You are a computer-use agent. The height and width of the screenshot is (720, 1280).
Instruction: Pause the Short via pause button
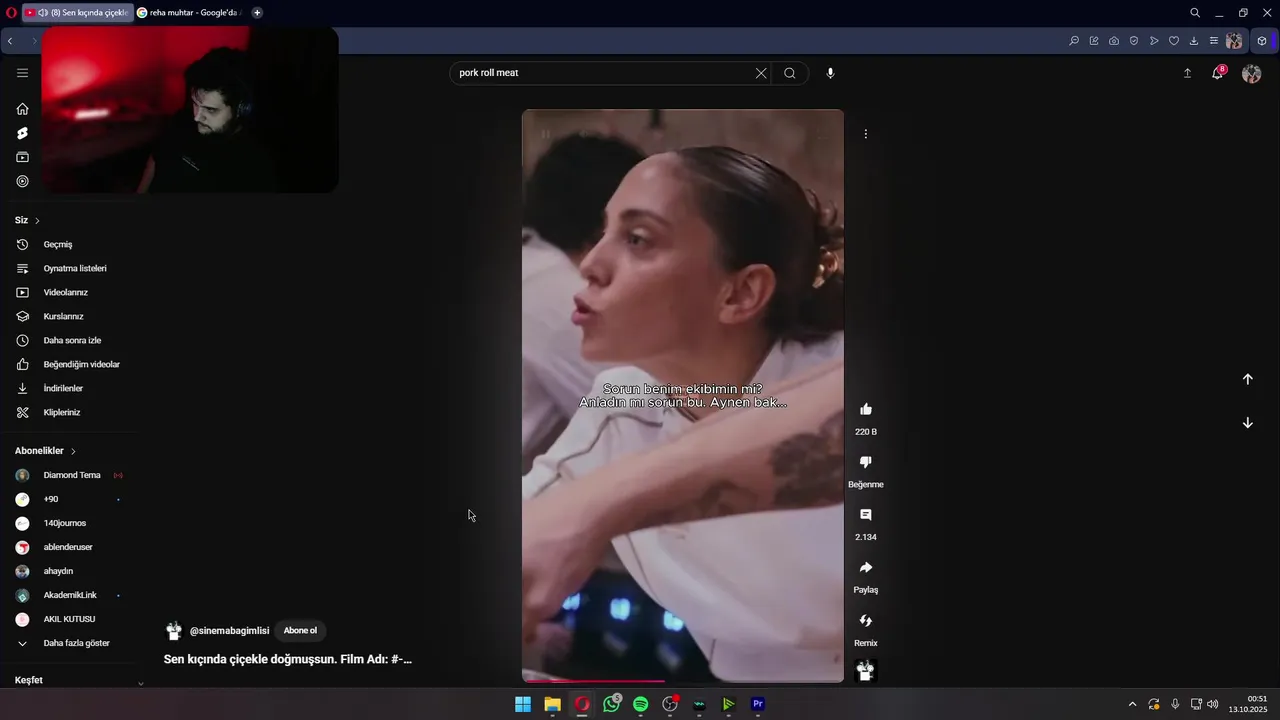[546, 134]
